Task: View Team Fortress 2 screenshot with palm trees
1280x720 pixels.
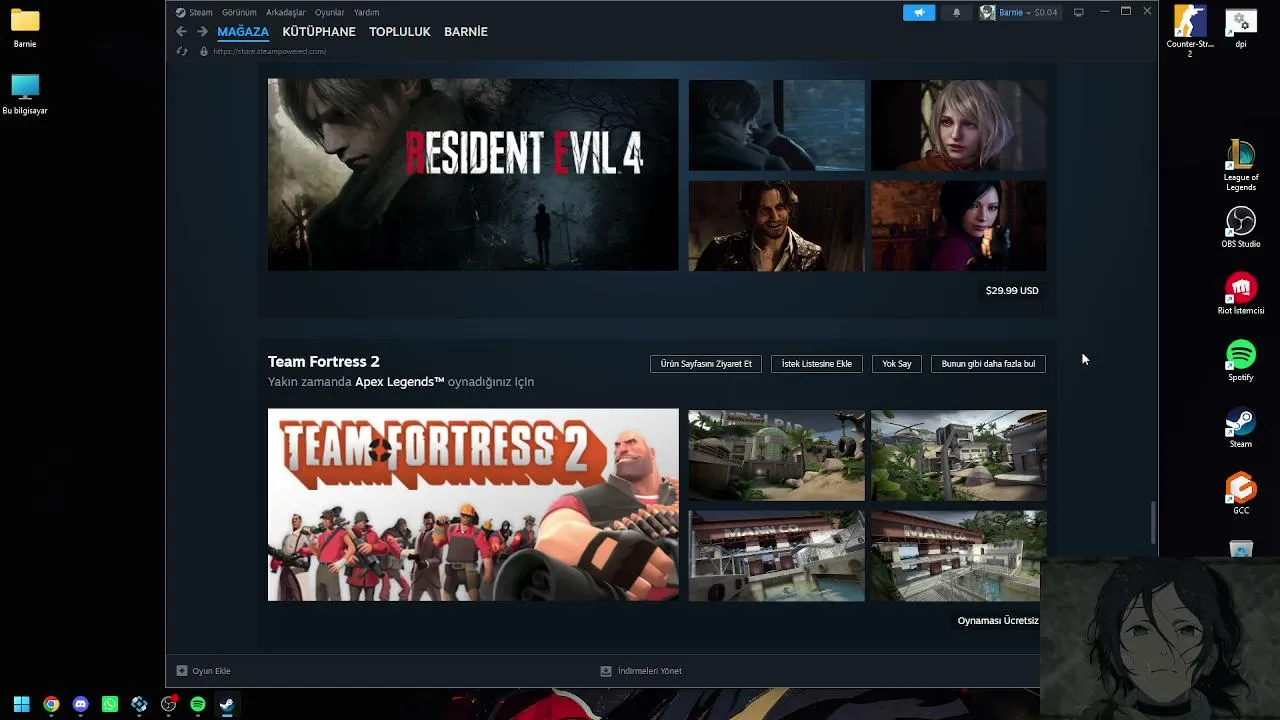Action: [959, 455]
